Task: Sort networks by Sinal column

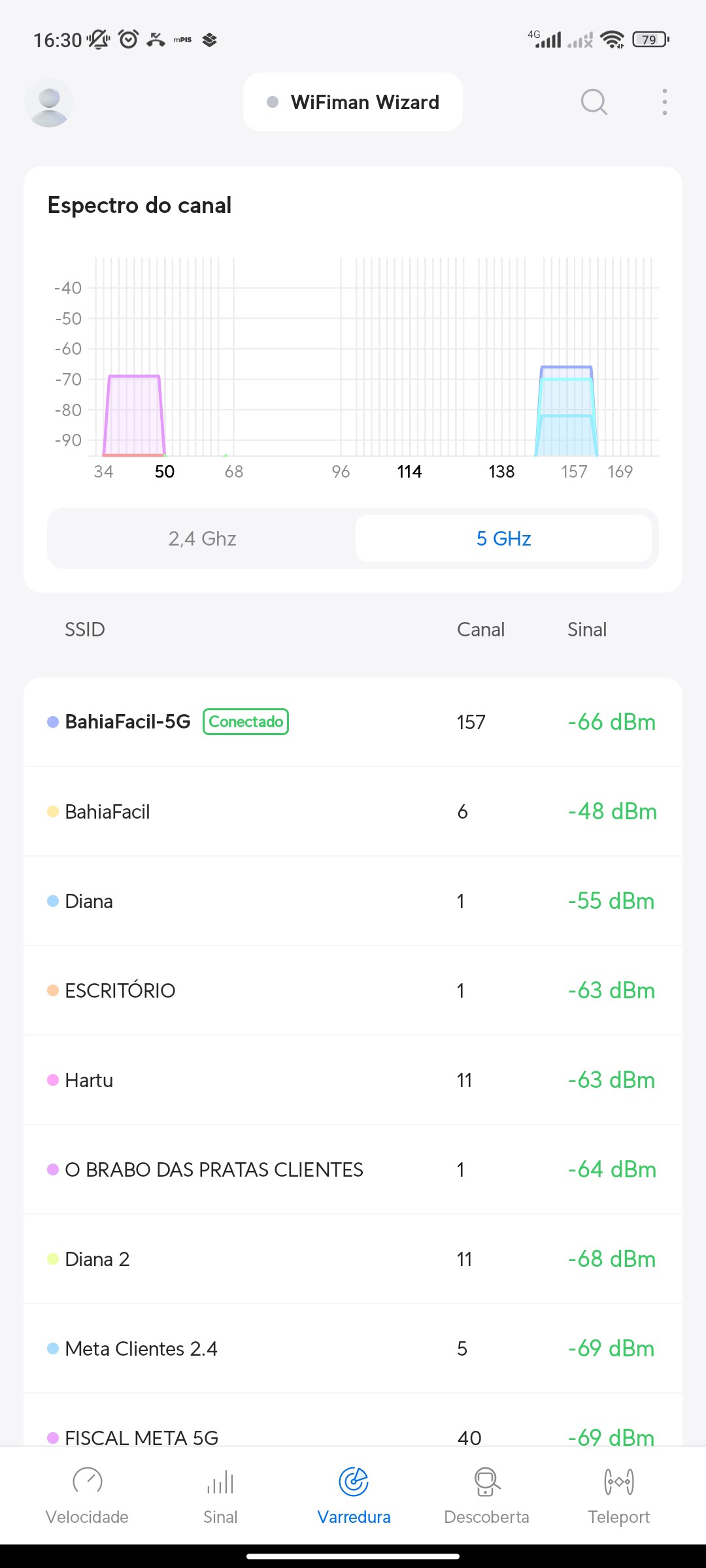Action: pyautogui.click(x=586, y=629)
